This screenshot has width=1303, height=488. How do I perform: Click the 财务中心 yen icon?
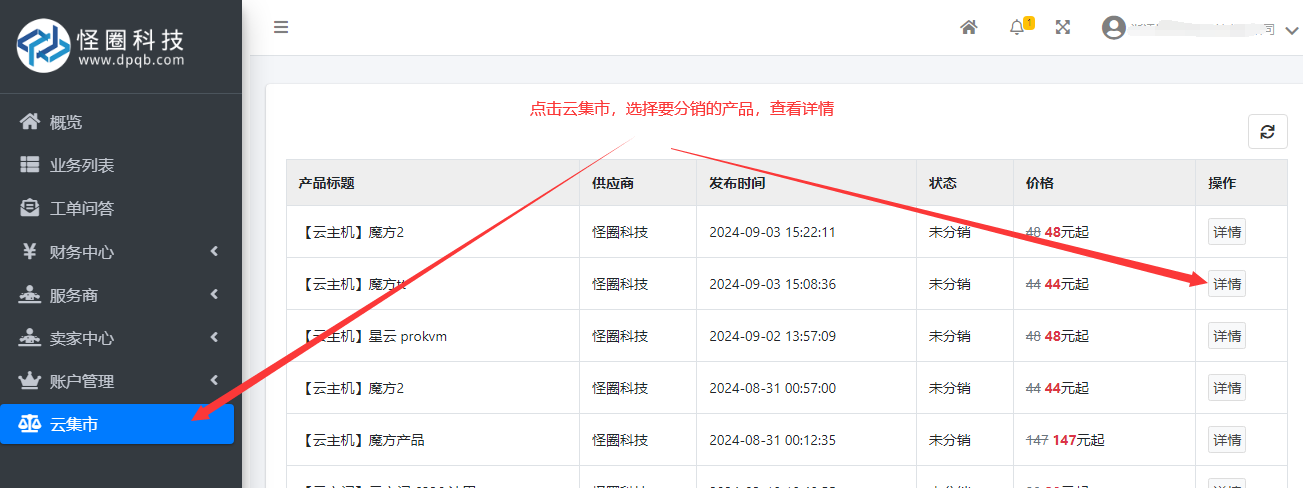[30, 252]
